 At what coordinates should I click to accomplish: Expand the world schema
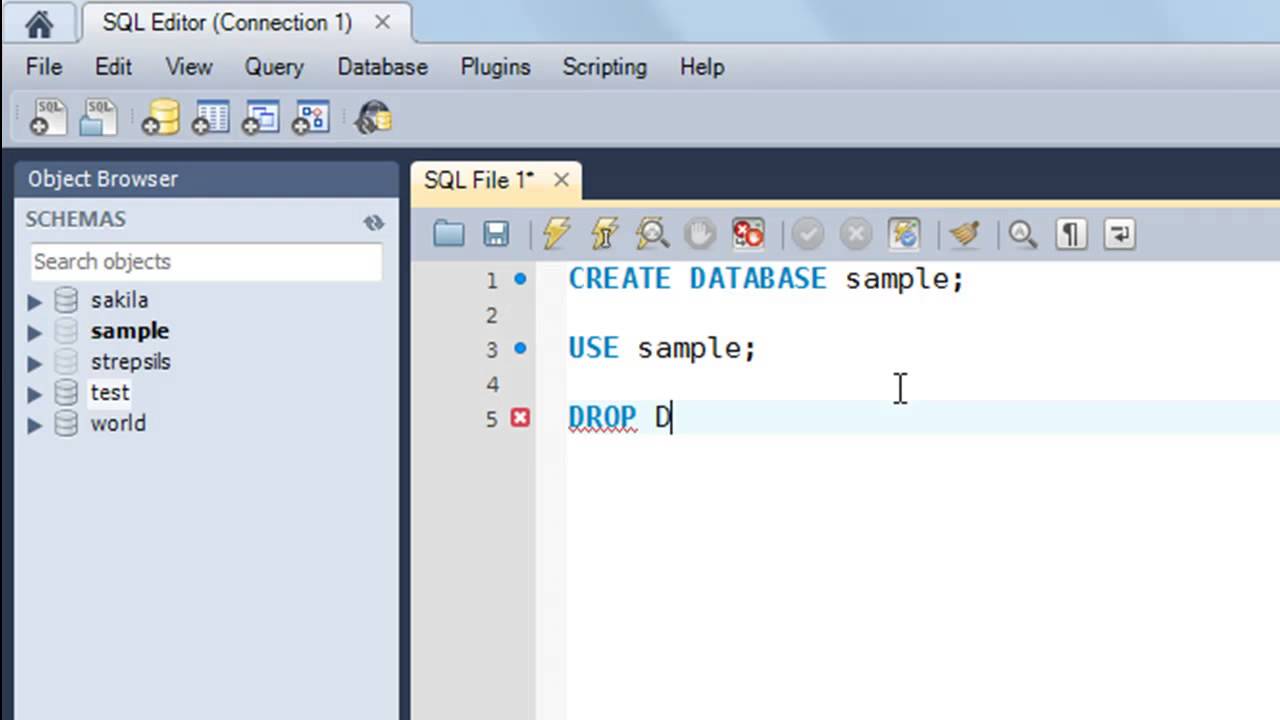[35, 425]
